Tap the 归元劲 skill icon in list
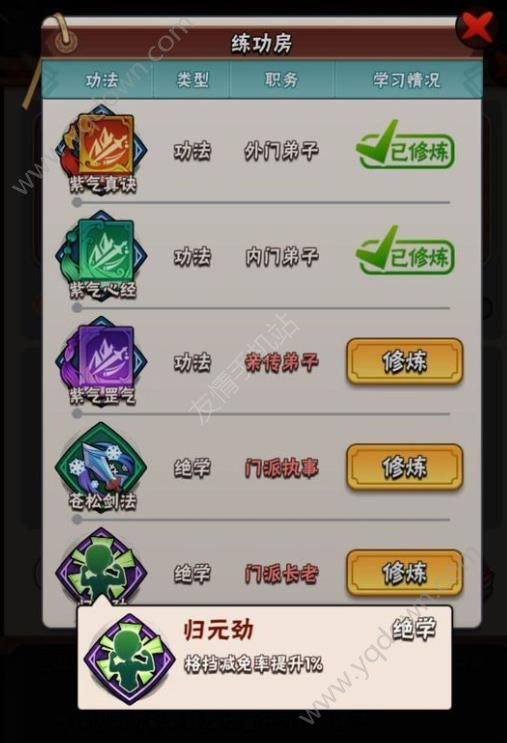 click(x=100, y=568)
